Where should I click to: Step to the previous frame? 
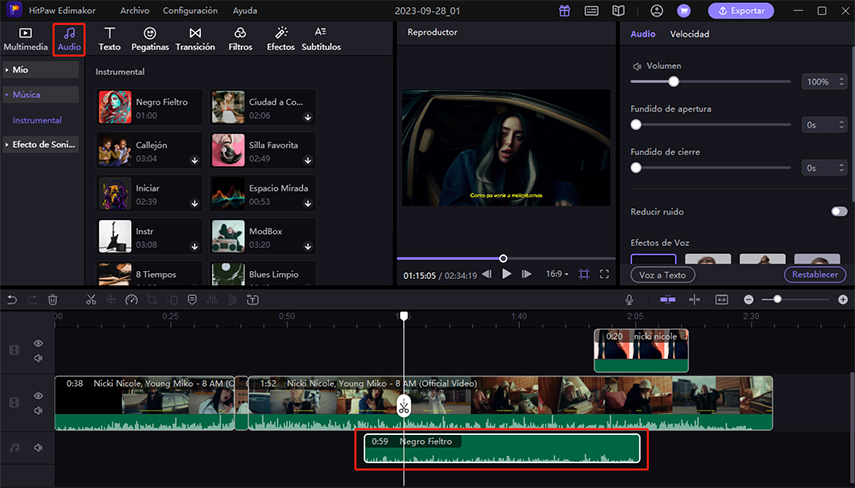tap(487, 274)
